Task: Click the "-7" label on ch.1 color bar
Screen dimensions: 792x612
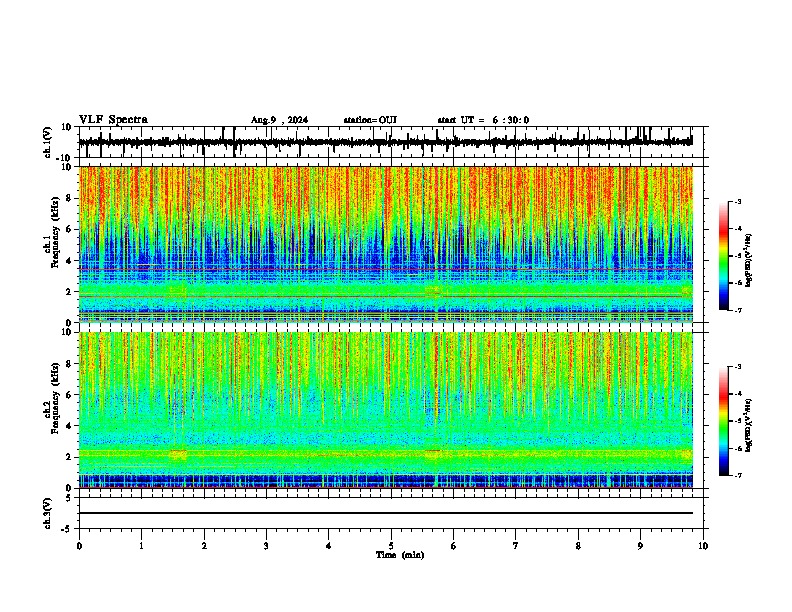Action: [738, 310]
